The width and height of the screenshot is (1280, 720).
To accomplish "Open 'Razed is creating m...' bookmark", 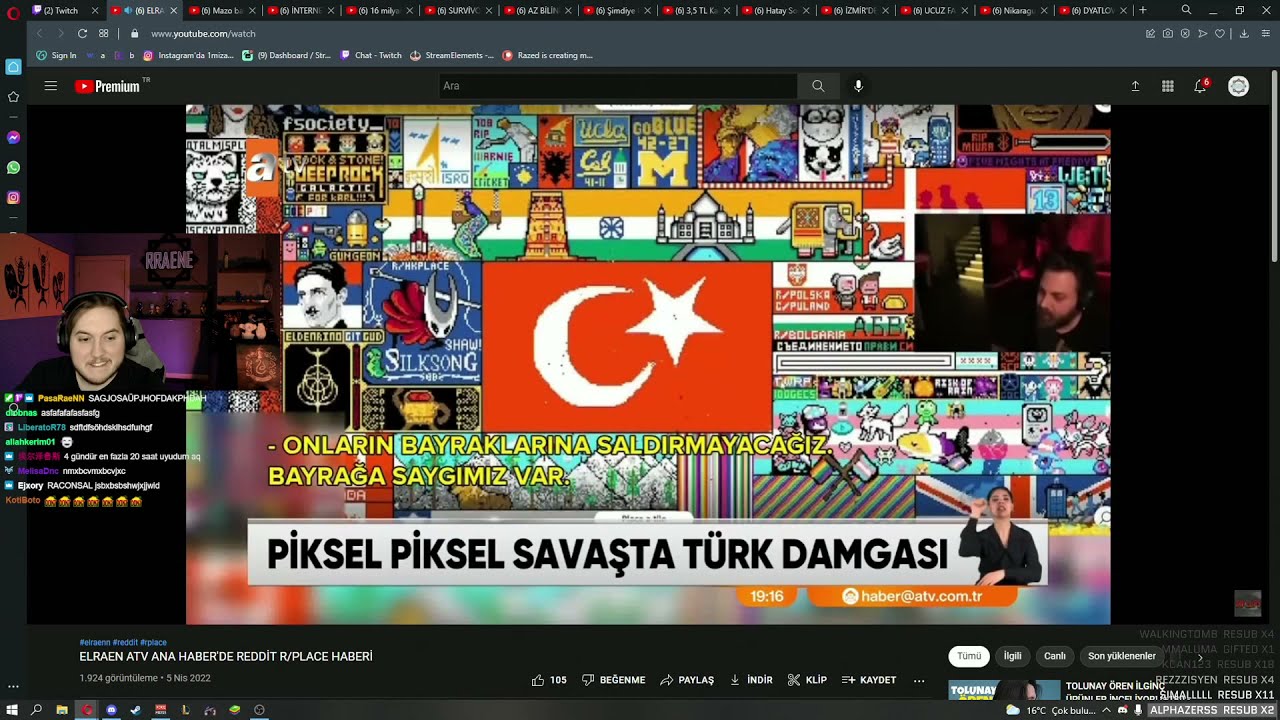I will click(548, 55).
